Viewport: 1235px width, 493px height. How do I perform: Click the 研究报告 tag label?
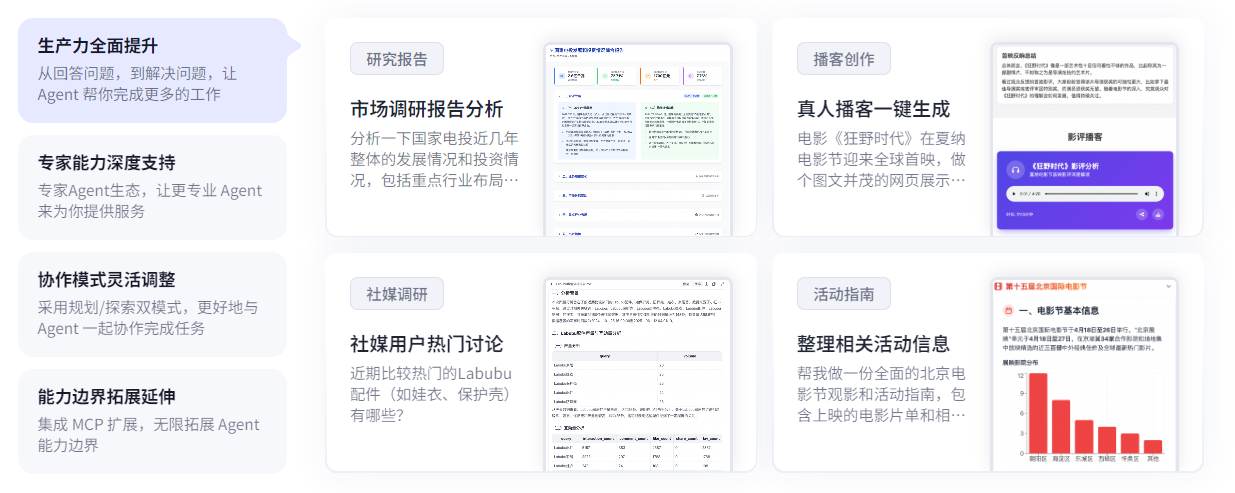[x=397, y=59]
